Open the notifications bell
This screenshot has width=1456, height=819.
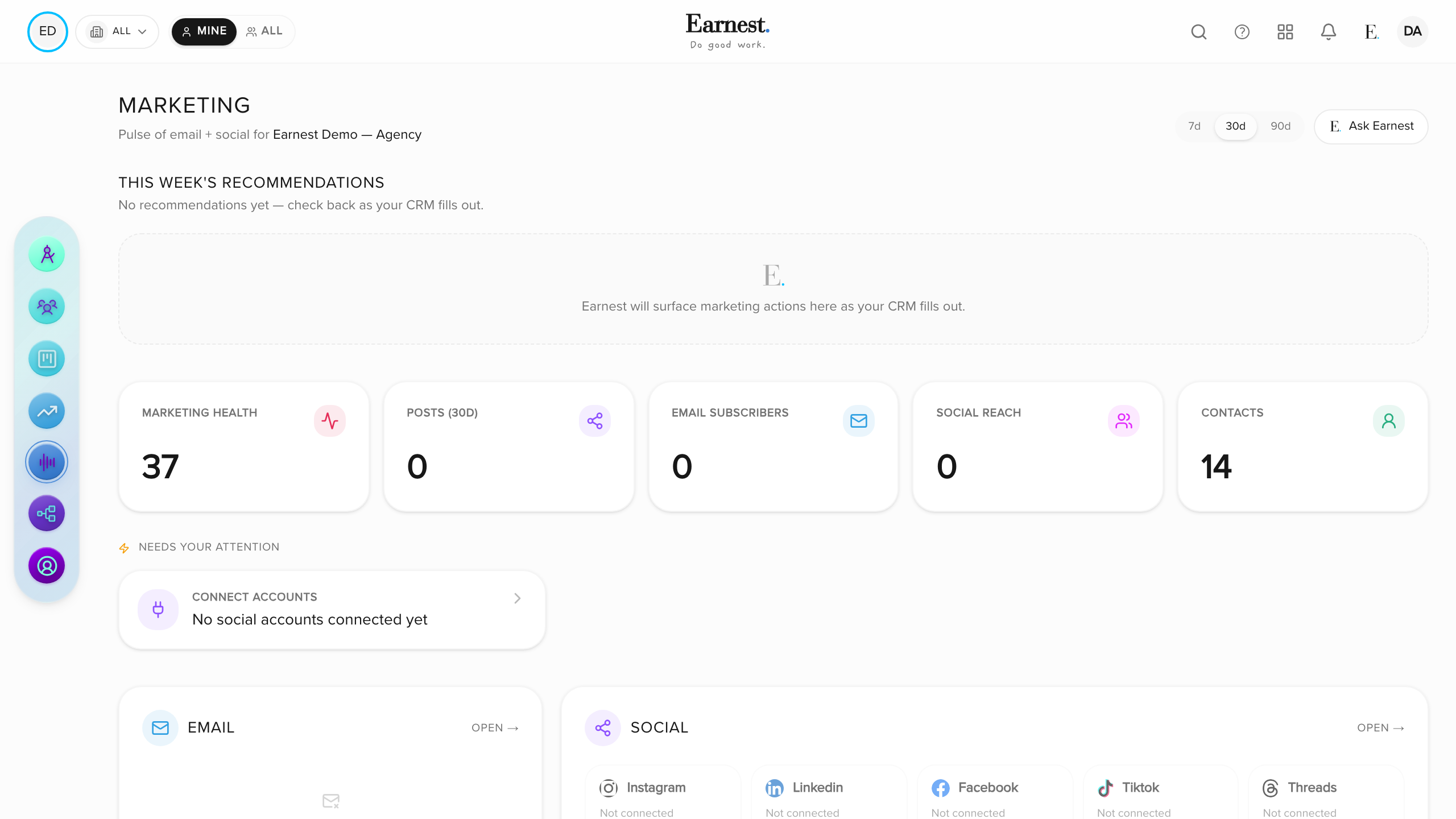click(x=1328, y=32)
